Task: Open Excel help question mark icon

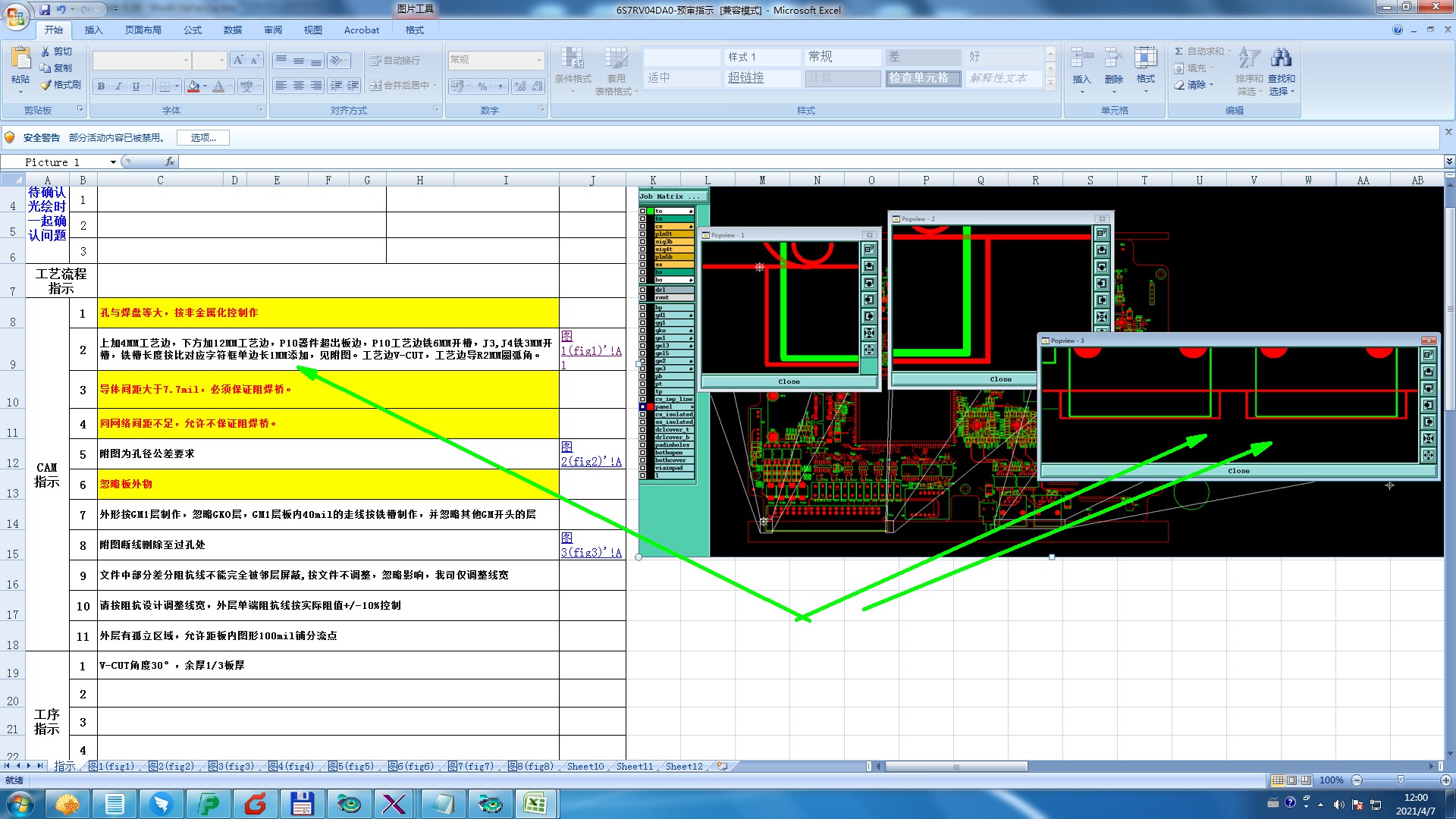Action: point(1398,30)
